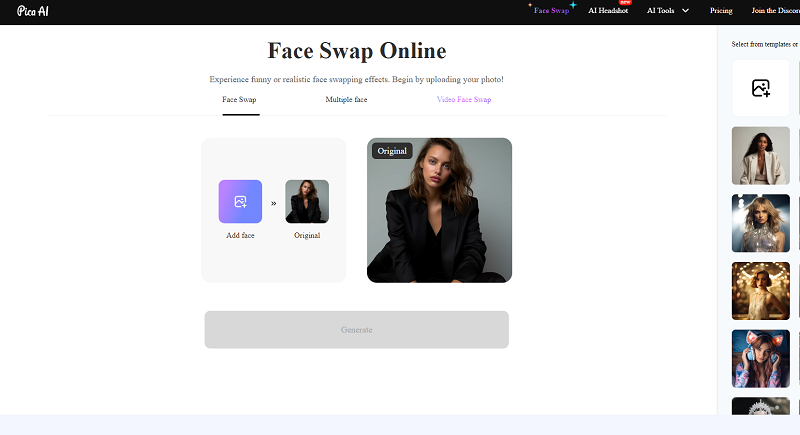This screenshot has height=435, width=800.
Task: Click the Pica AI logo
Action: (x=33, y=11)
